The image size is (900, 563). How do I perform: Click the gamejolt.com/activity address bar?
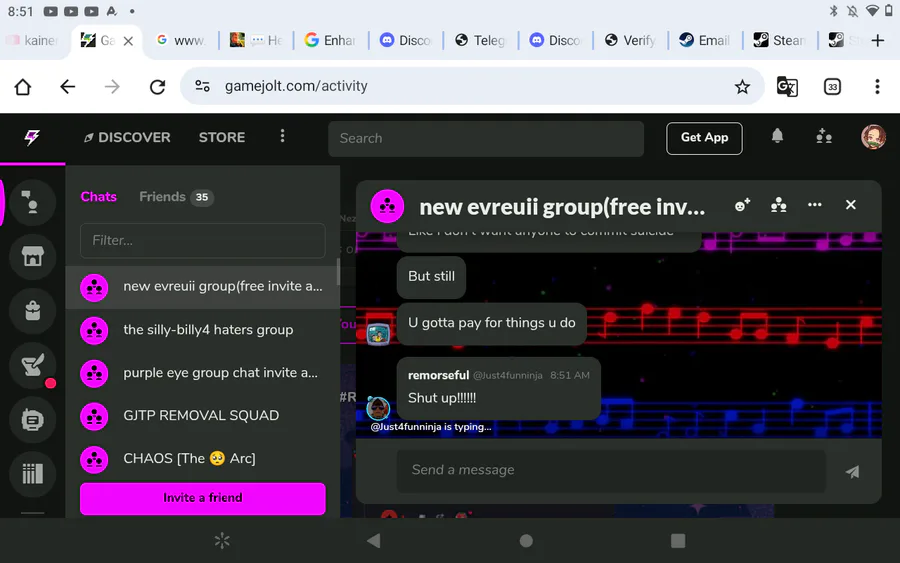[x=471, y=86]
